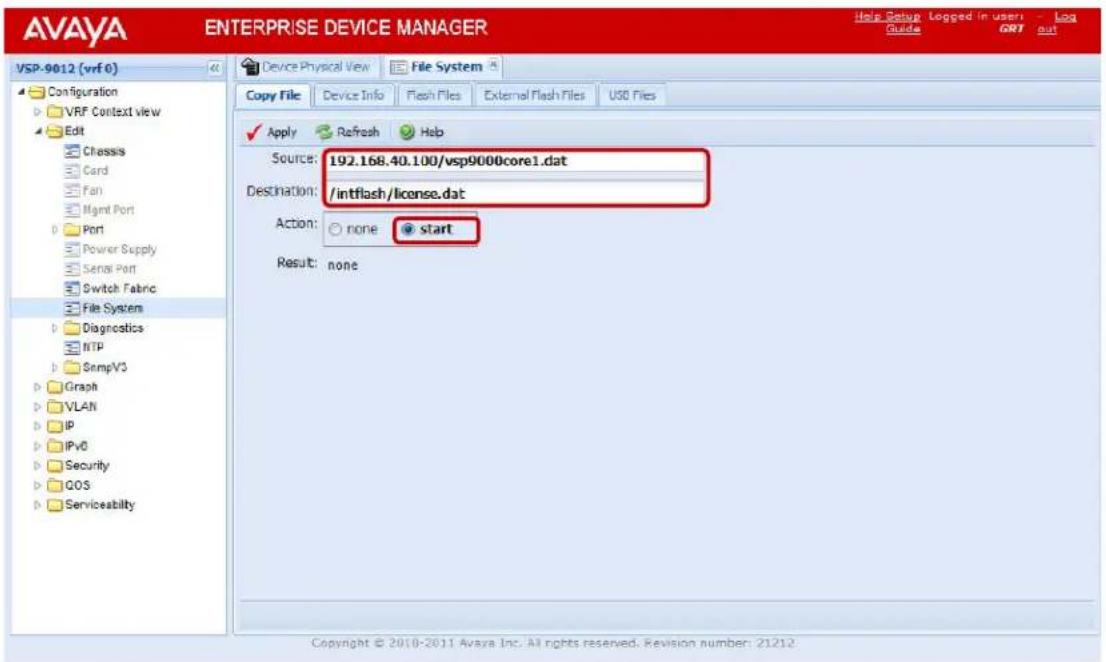Click the Log out link
Image resolution: width=1106 pixels, height=662 pixels.
point(1057,22)
